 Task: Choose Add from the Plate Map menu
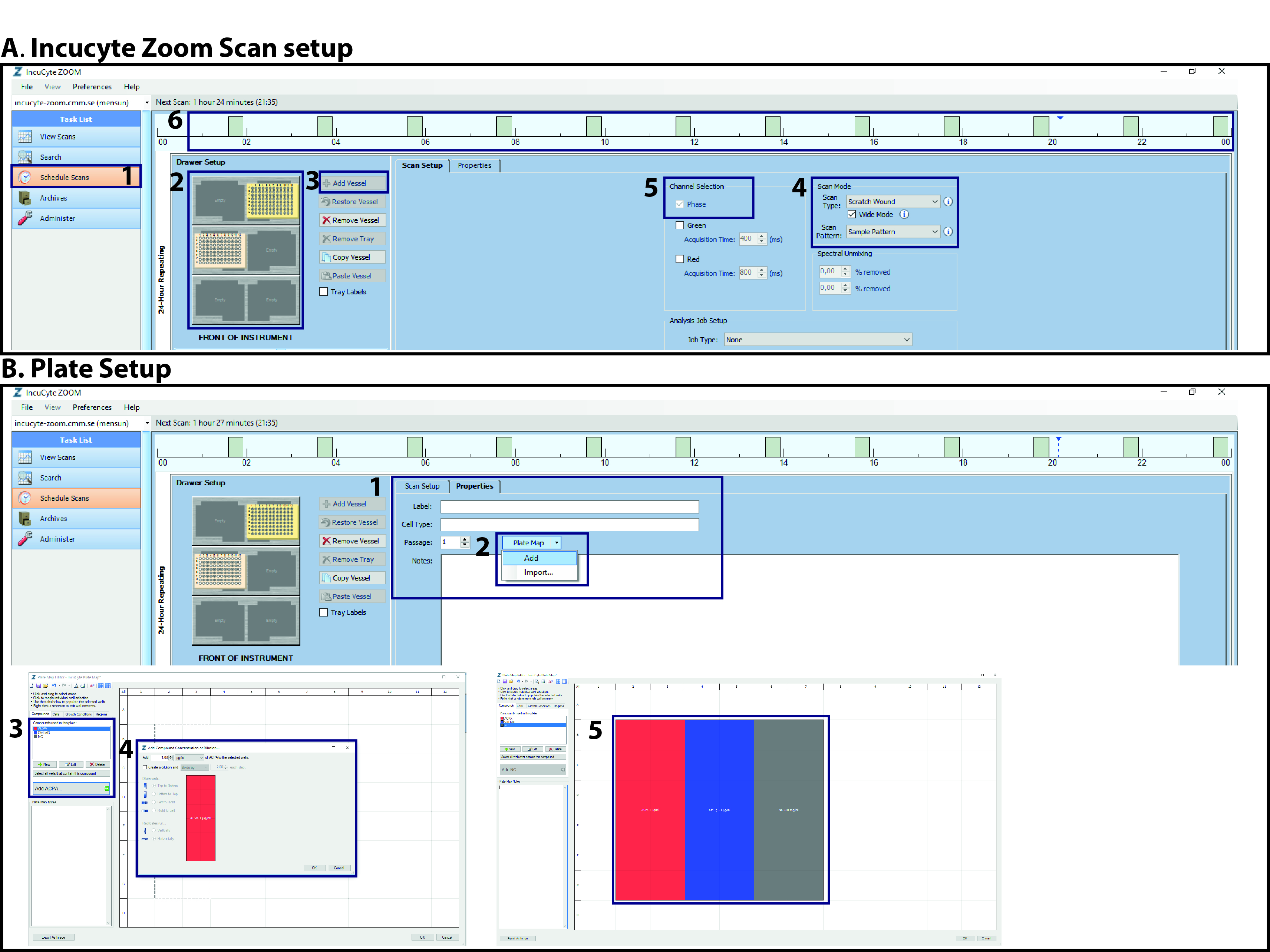tap(540, 558)
